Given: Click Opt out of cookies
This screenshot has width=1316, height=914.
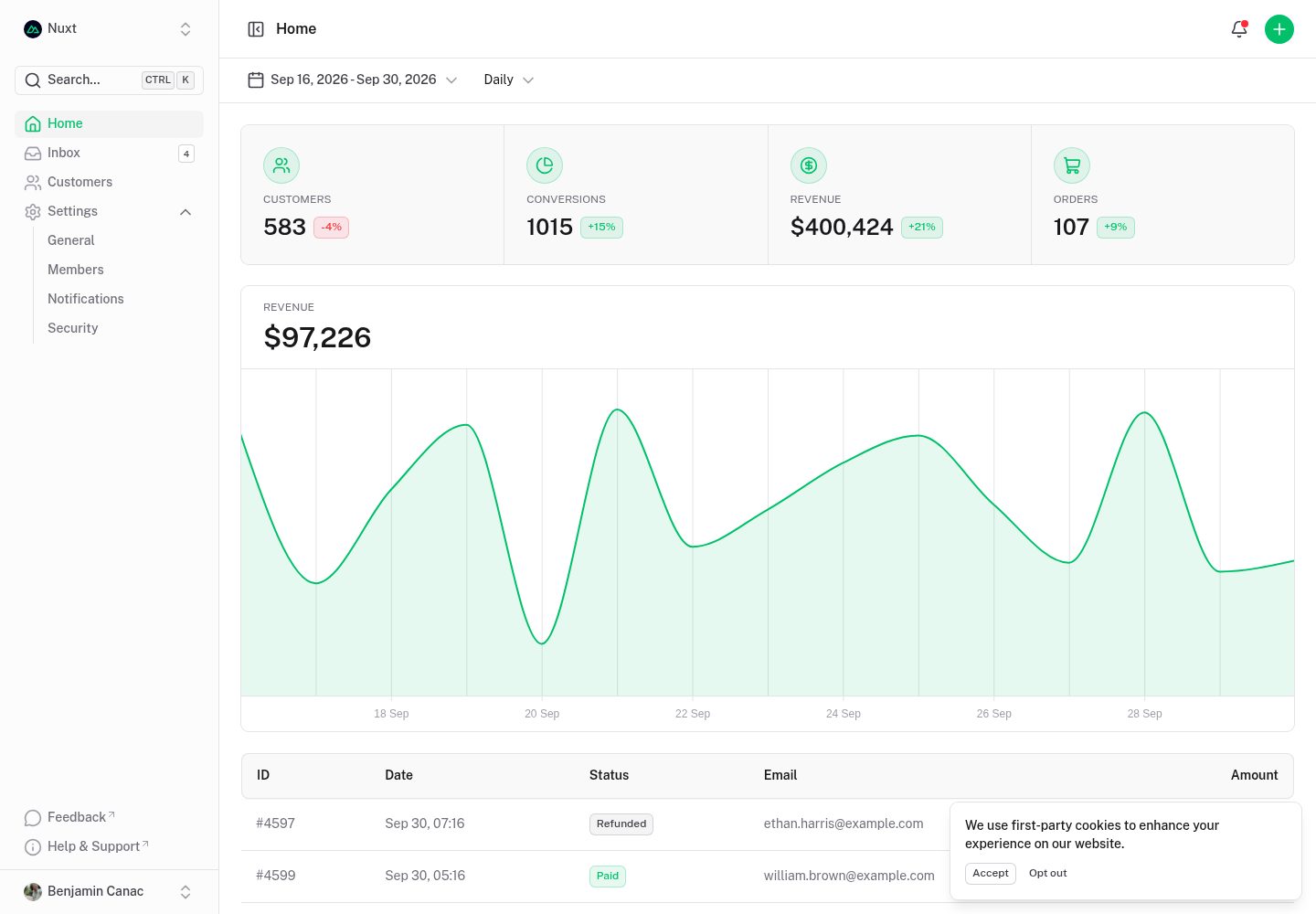Looking at the screenshot, I should (x=1047, y=874).
